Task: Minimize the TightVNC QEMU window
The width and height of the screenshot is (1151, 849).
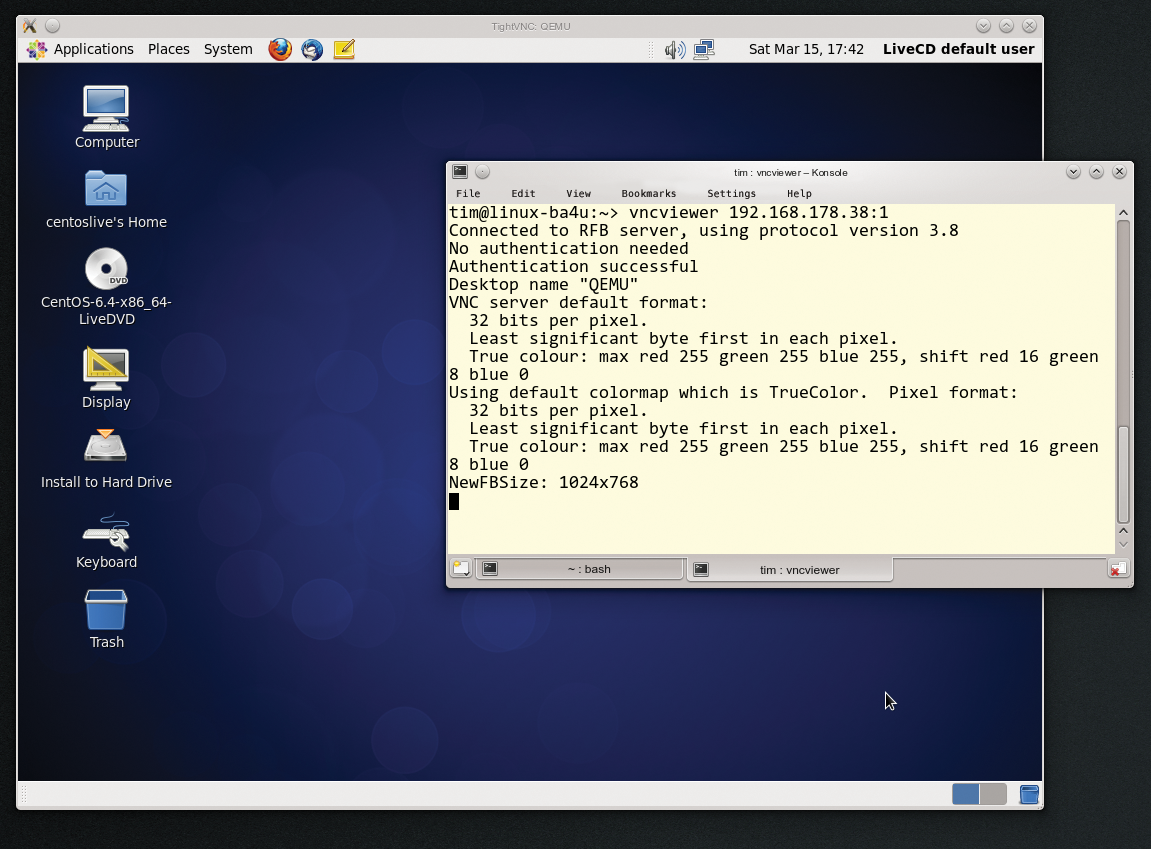Action: coord(984,26)
